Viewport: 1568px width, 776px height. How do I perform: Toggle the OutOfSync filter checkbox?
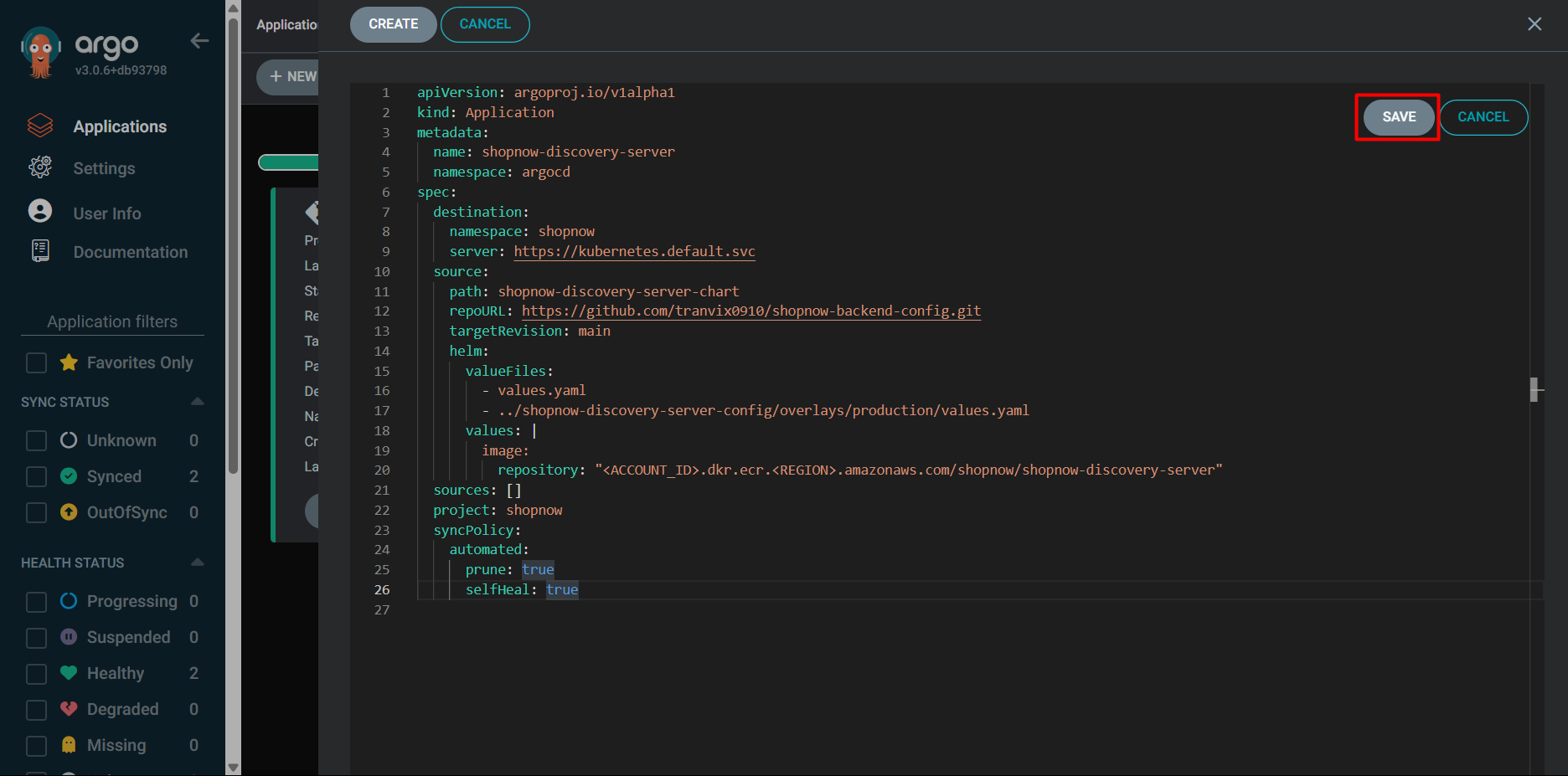(x=36, y=512)
